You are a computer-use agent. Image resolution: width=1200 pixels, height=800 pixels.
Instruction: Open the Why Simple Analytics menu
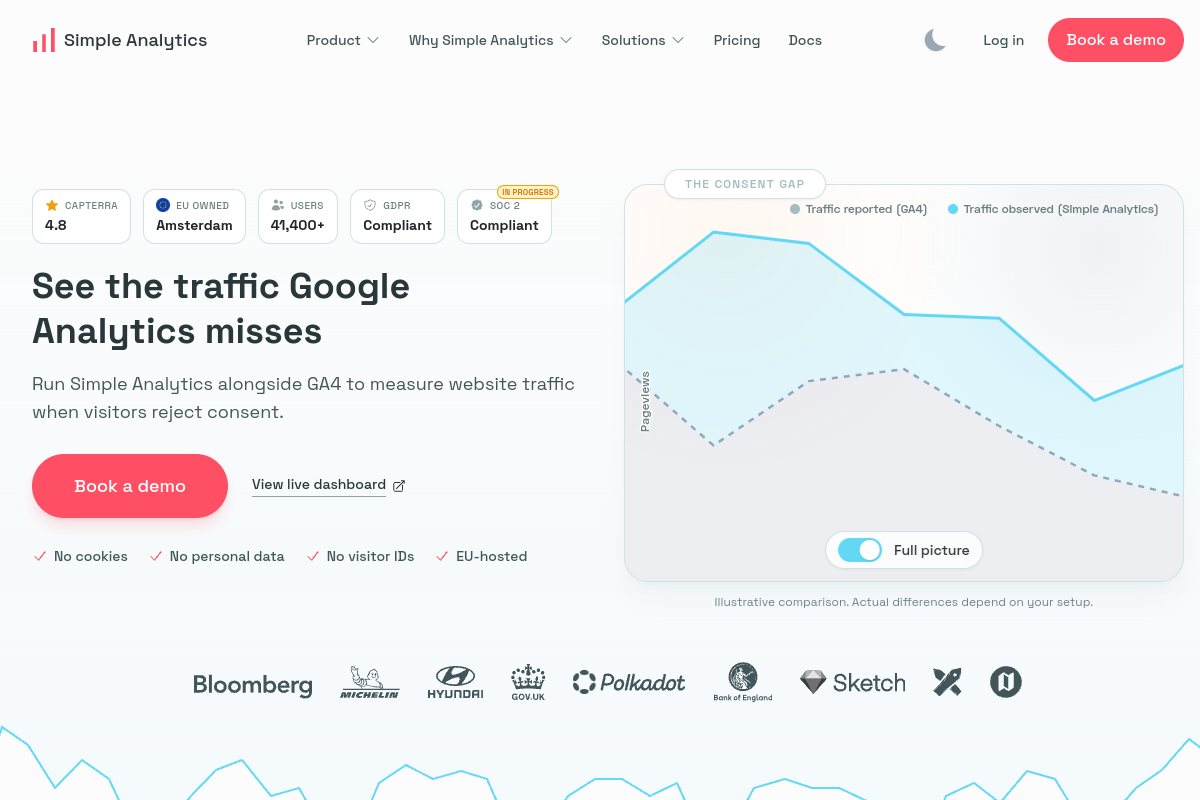tap(490, 40)
